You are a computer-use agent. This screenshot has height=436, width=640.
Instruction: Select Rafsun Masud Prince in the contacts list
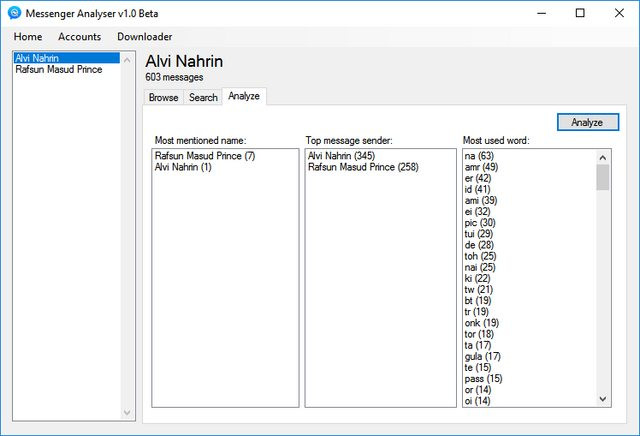point(67,69)
